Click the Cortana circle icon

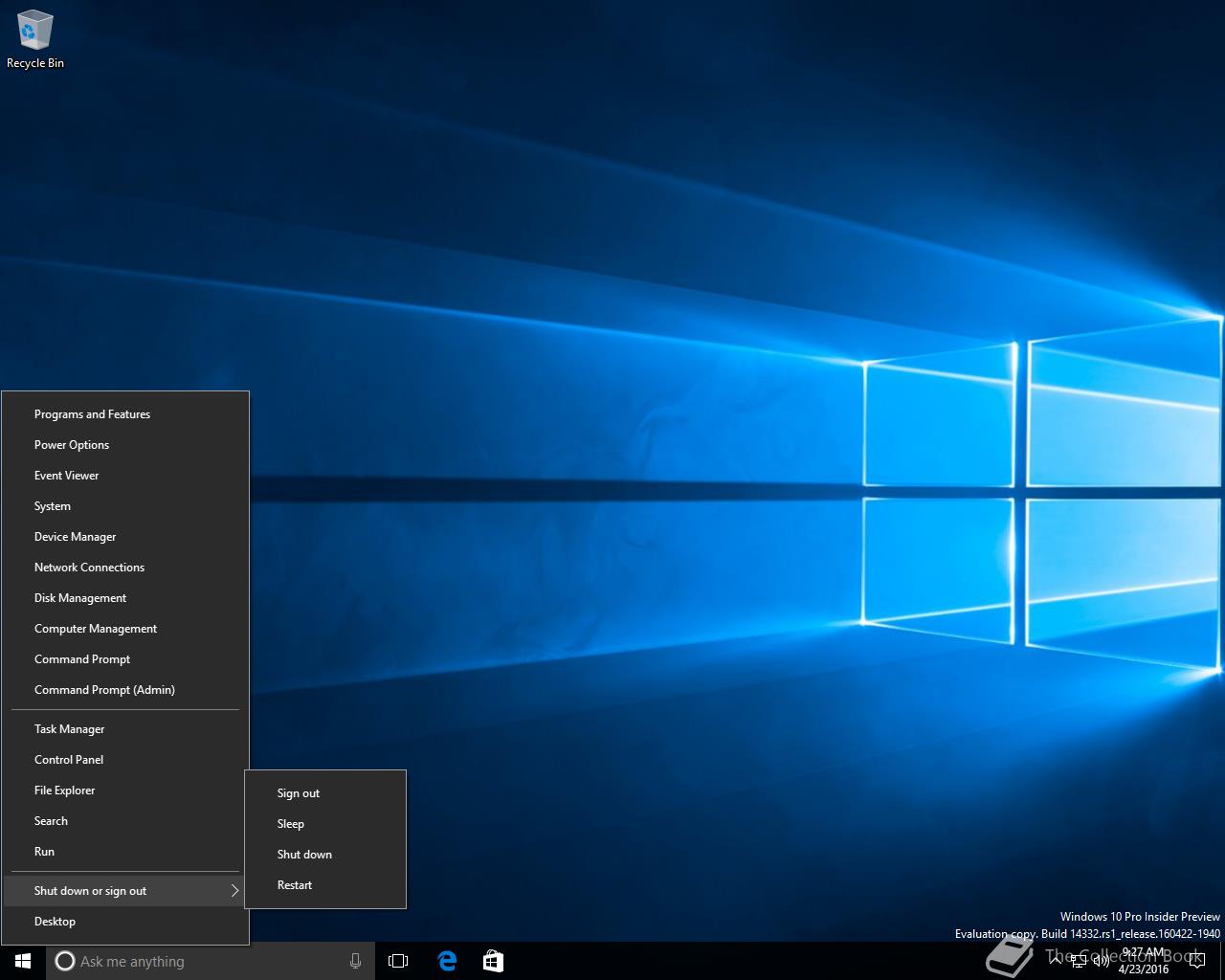tap(64, 961)
